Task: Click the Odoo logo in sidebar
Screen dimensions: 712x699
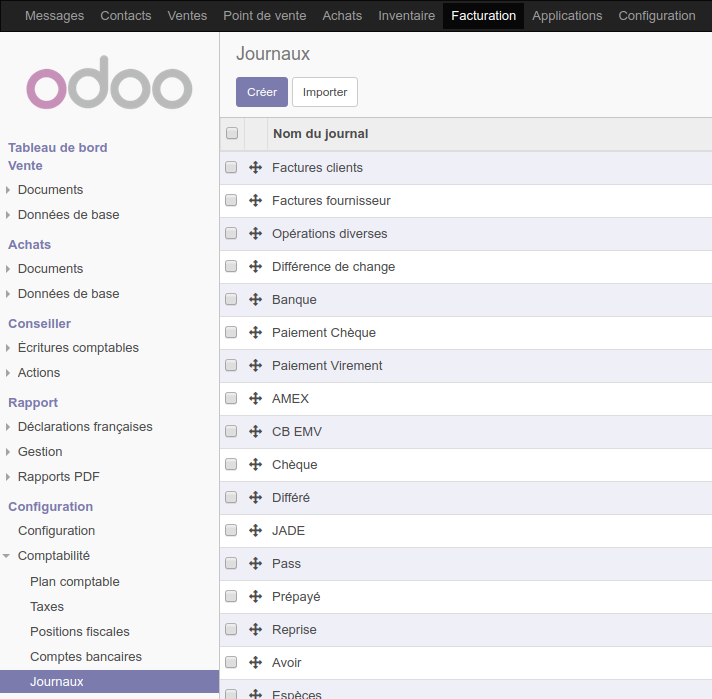Action: pos(109,88)
